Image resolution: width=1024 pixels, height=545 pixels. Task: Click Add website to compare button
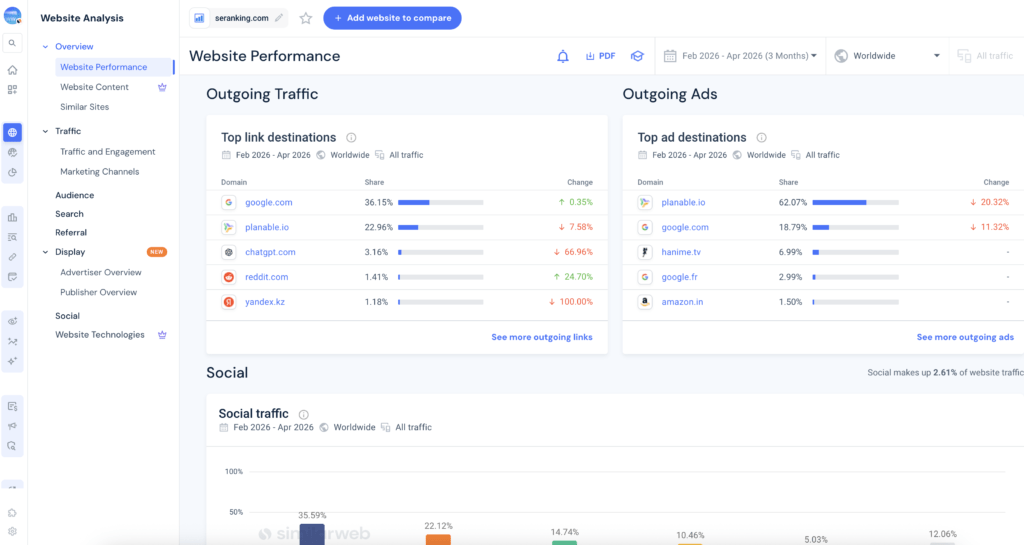(x=392, y=18)
